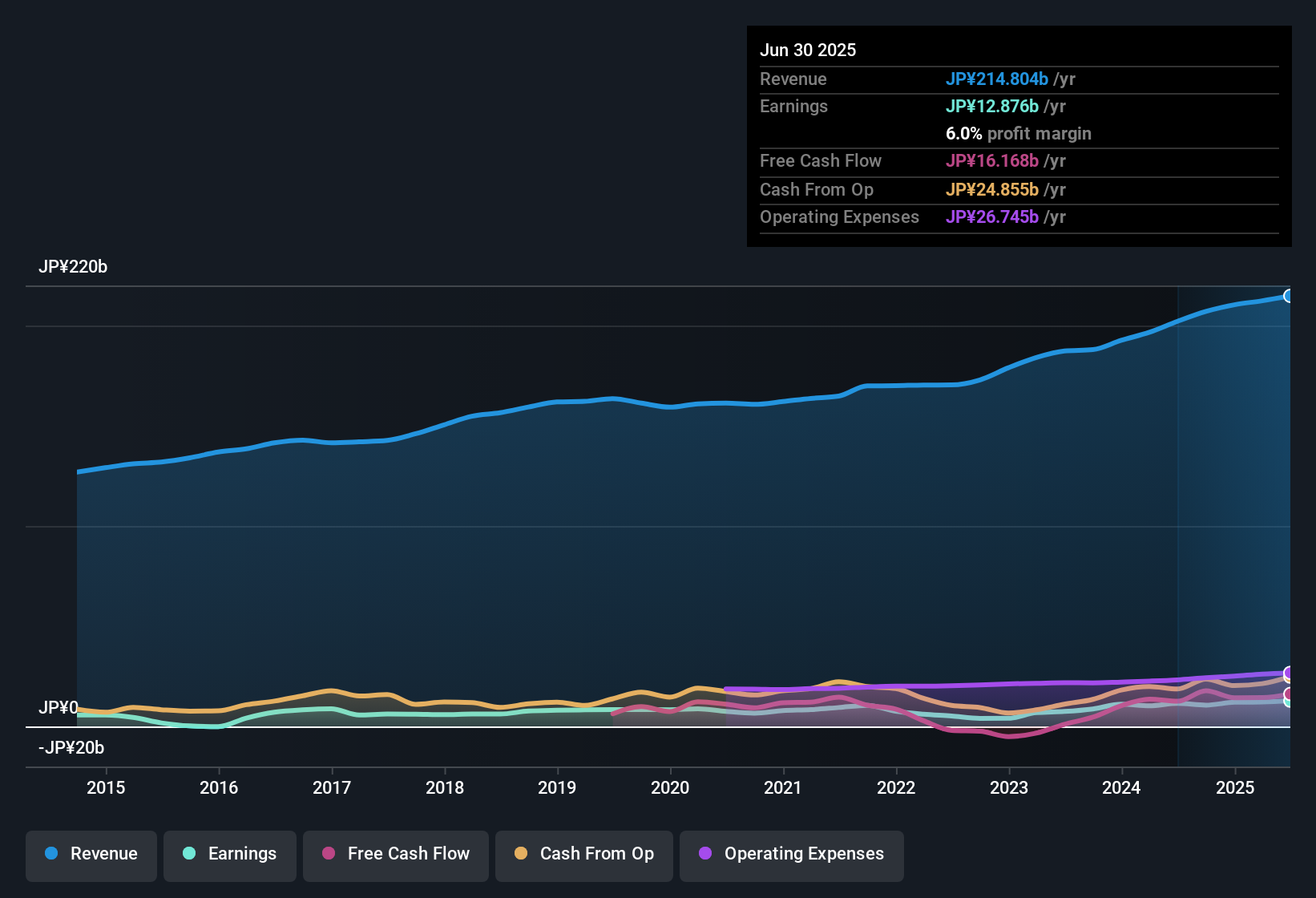
Task: Click the Jun 30 2025 date header
Action: click(x=808, y=50)
